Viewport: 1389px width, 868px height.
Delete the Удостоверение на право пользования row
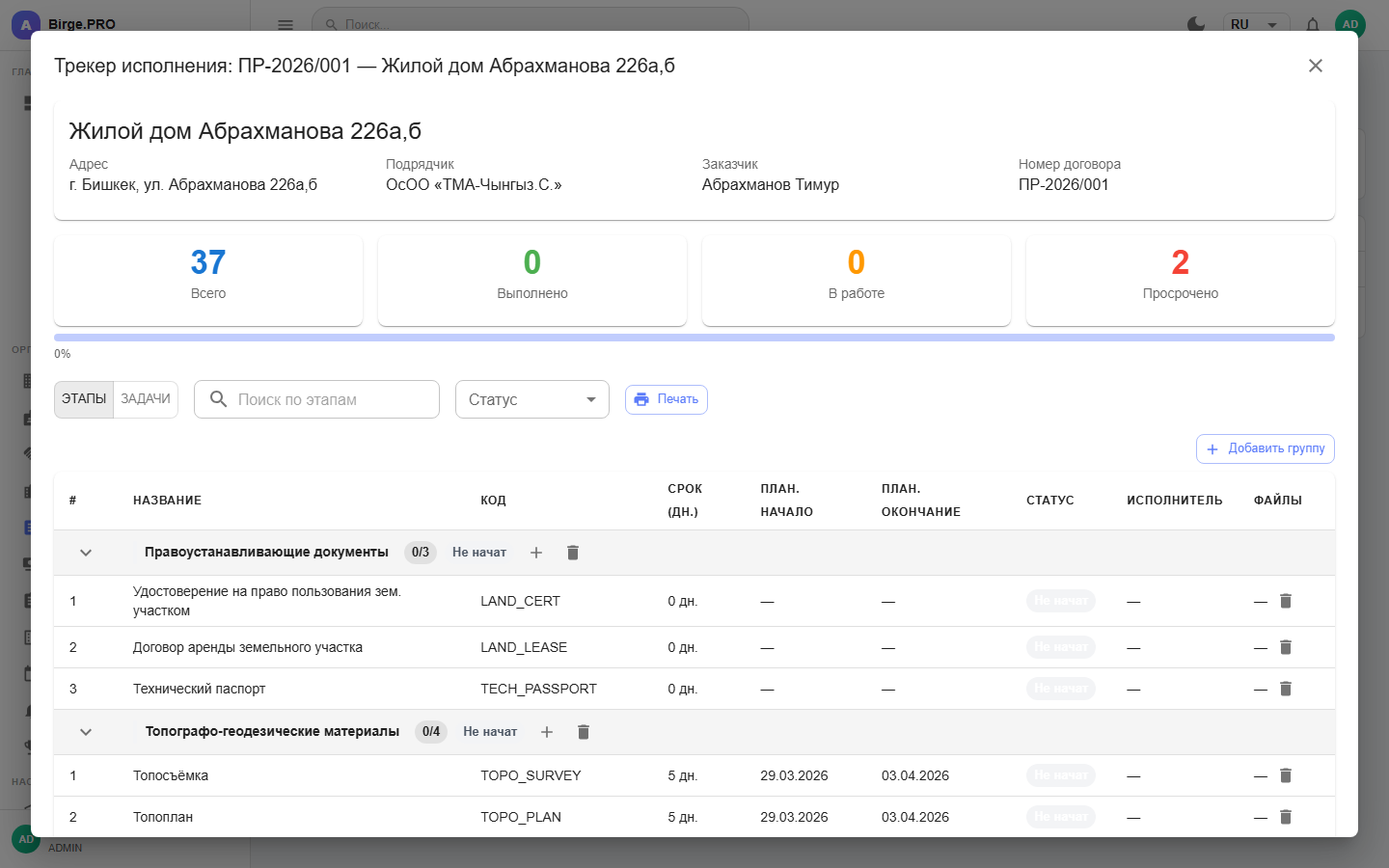point(1285,601)
